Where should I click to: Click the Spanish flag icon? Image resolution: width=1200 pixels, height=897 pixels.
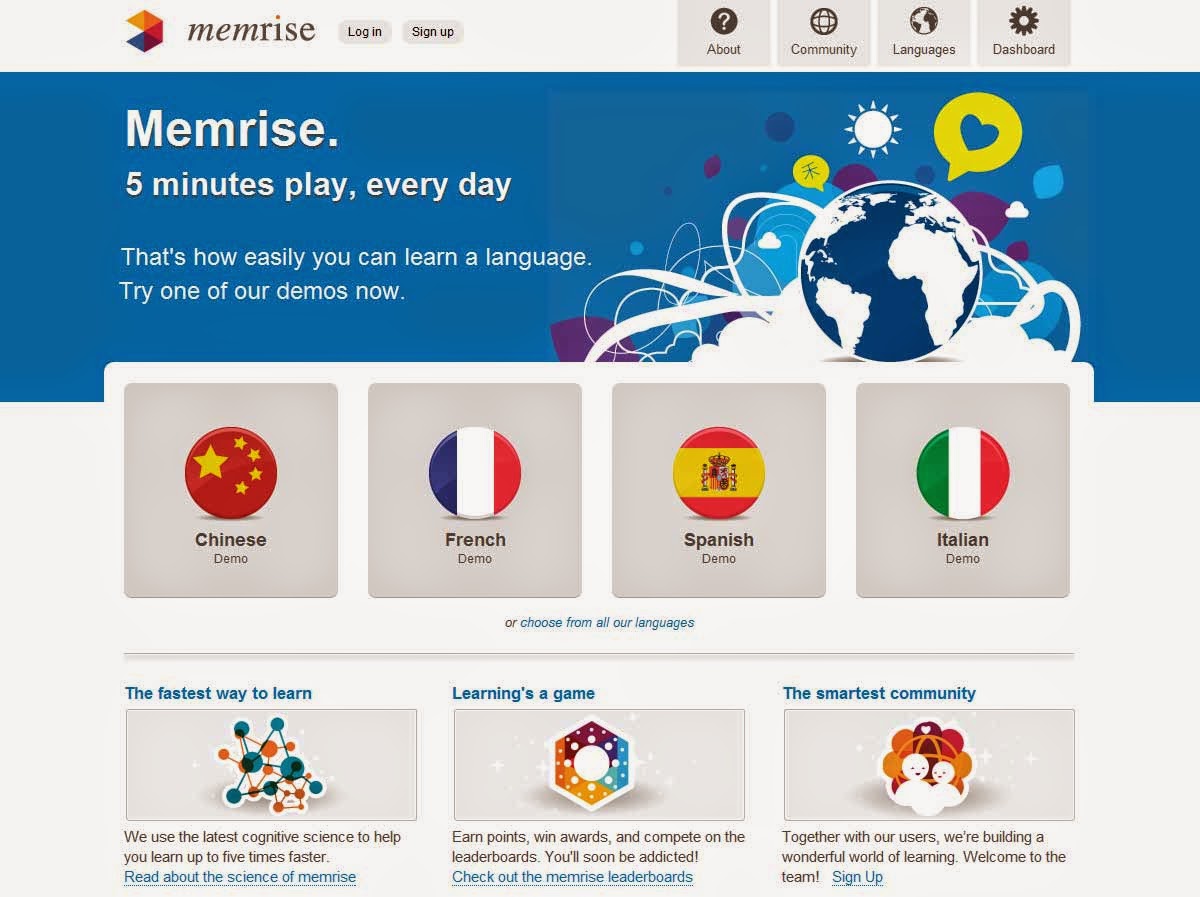pos(719,473)
